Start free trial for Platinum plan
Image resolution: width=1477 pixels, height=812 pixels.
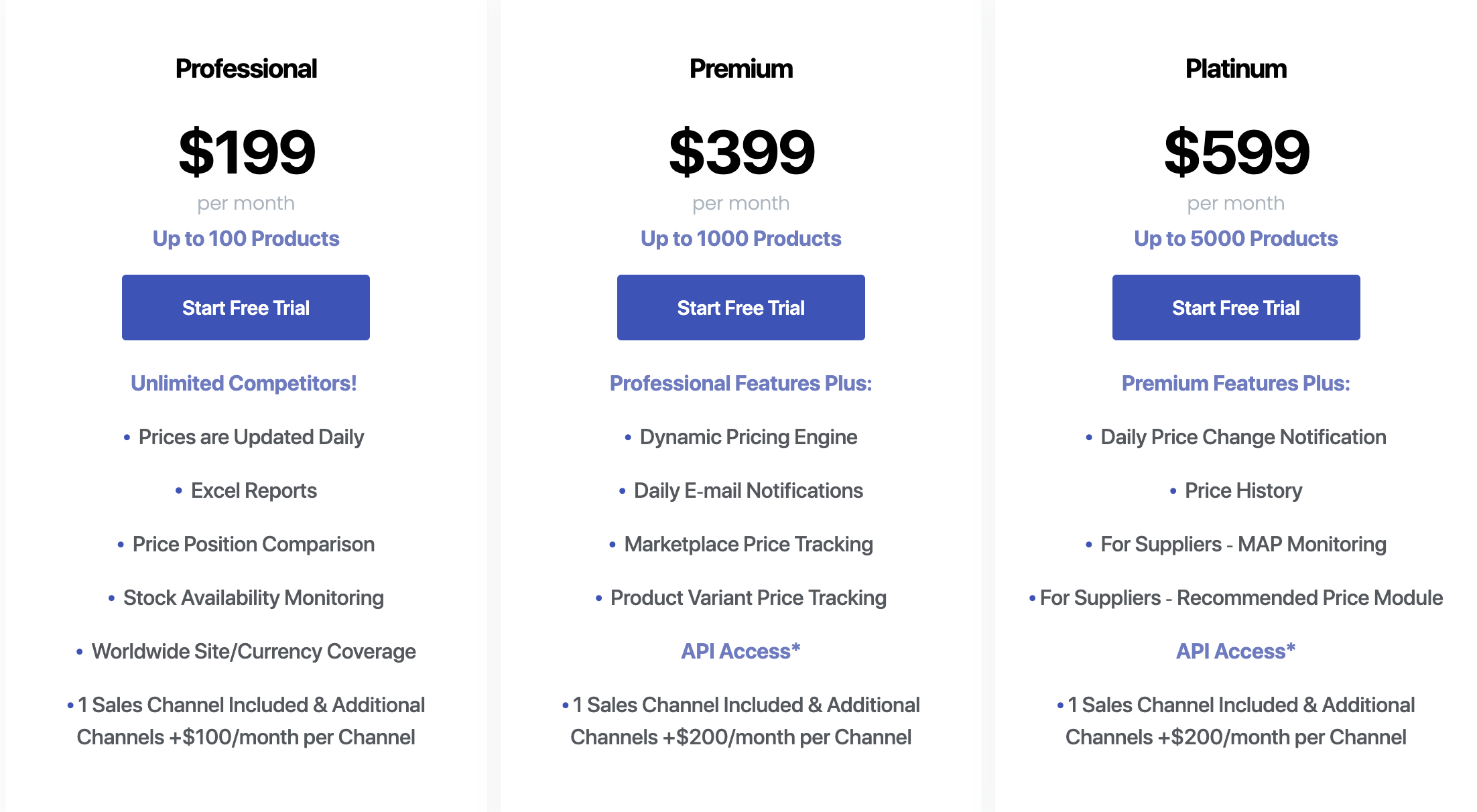point(1236,308)
